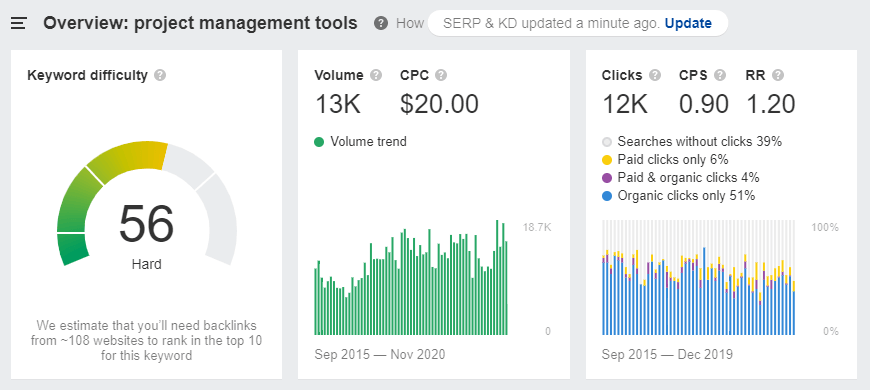870x390 pixels.
Task: Click the 0.90 CPS value
Action: pyautogui.click(x=704, y=104)
